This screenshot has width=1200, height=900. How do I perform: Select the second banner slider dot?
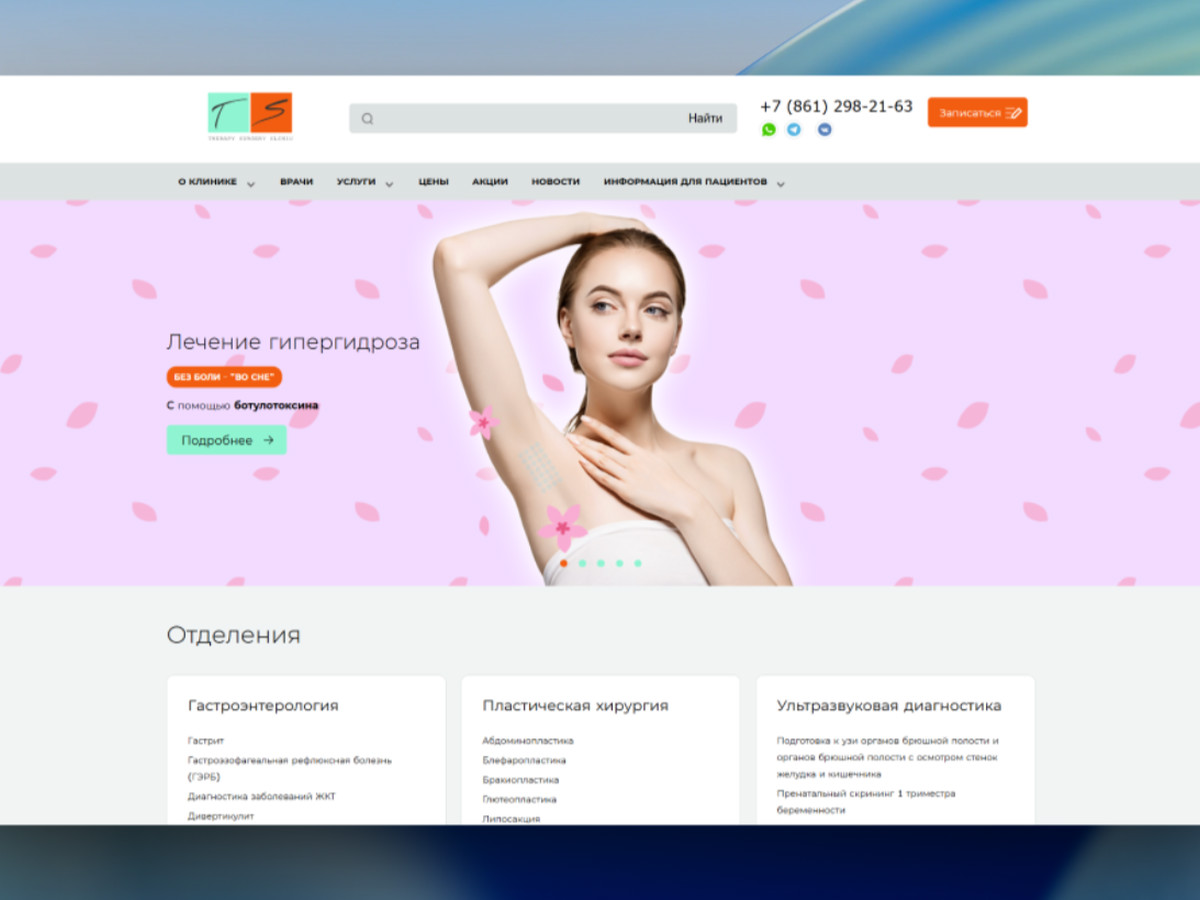click(x=582, y=563)
